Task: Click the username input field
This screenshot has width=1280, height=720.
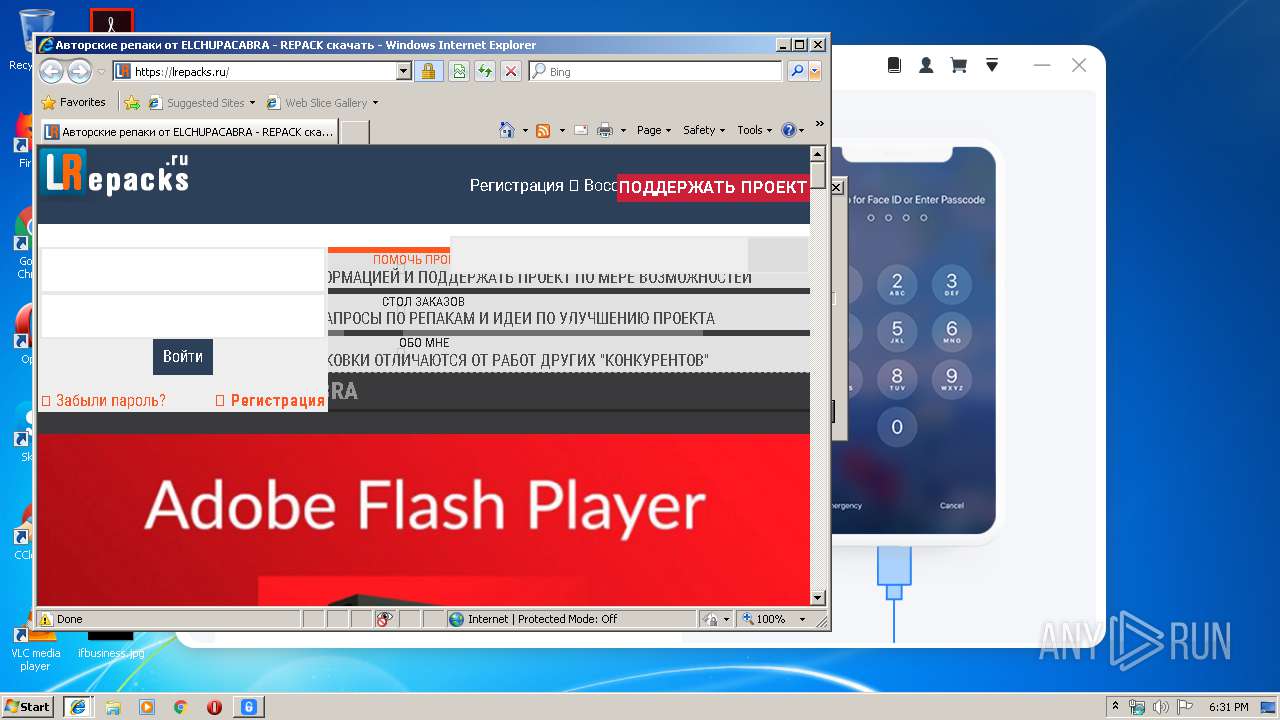Action: click(x=182, y=270)
